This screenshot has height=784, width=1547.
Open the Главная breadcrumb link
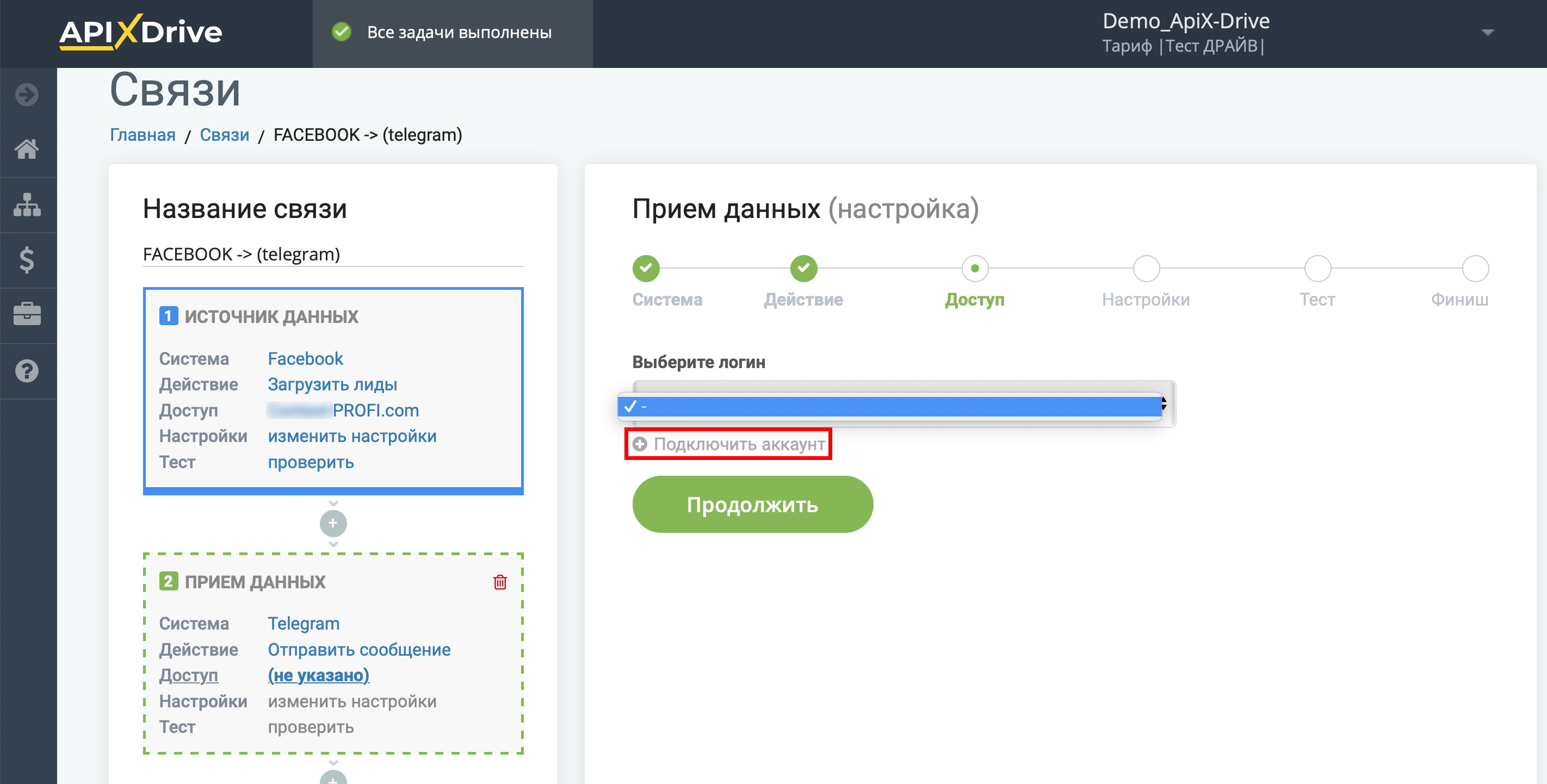(143, 135)
